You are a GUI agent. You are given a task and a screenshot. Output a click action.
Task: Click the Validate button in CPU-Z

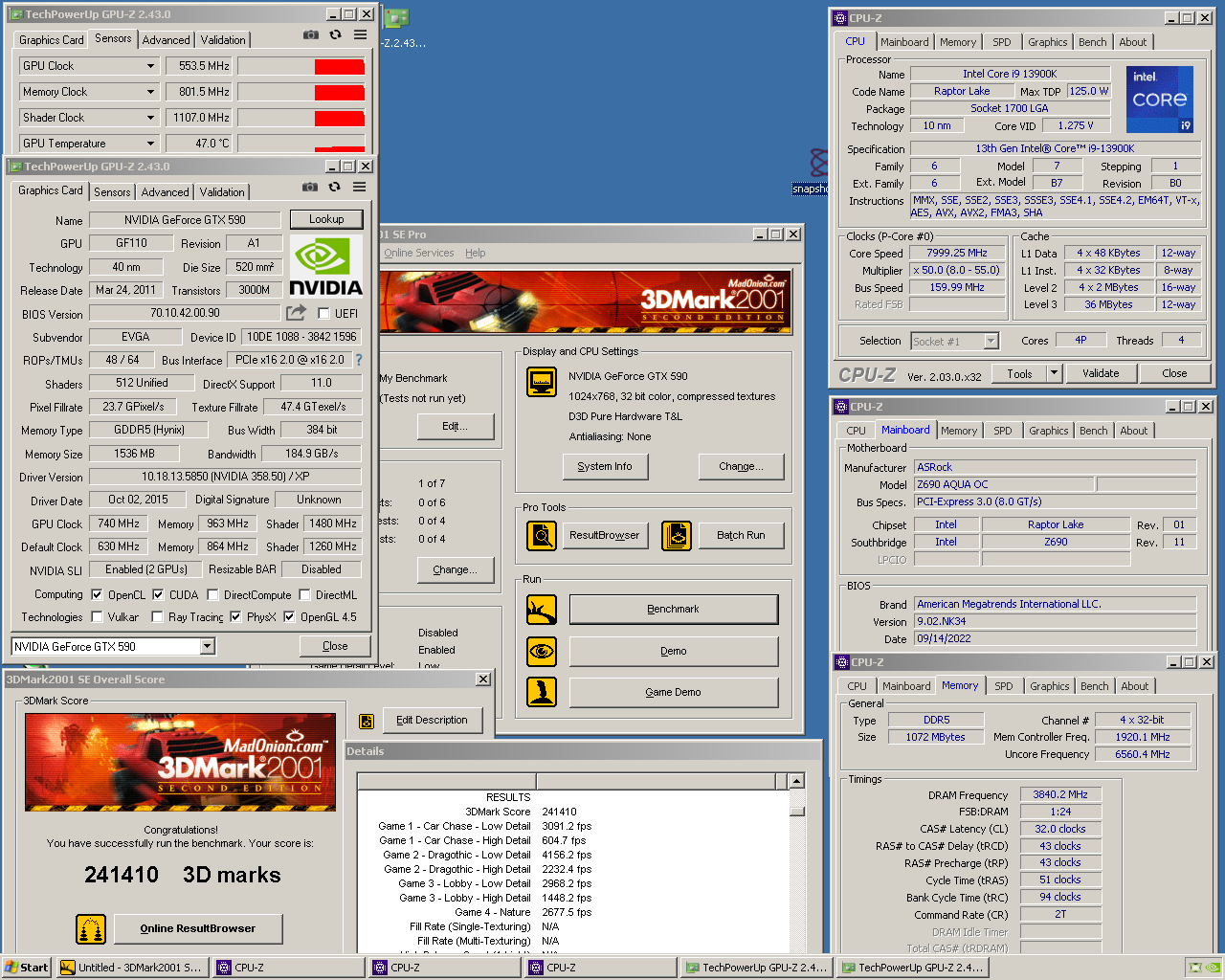pos(1101,373)
